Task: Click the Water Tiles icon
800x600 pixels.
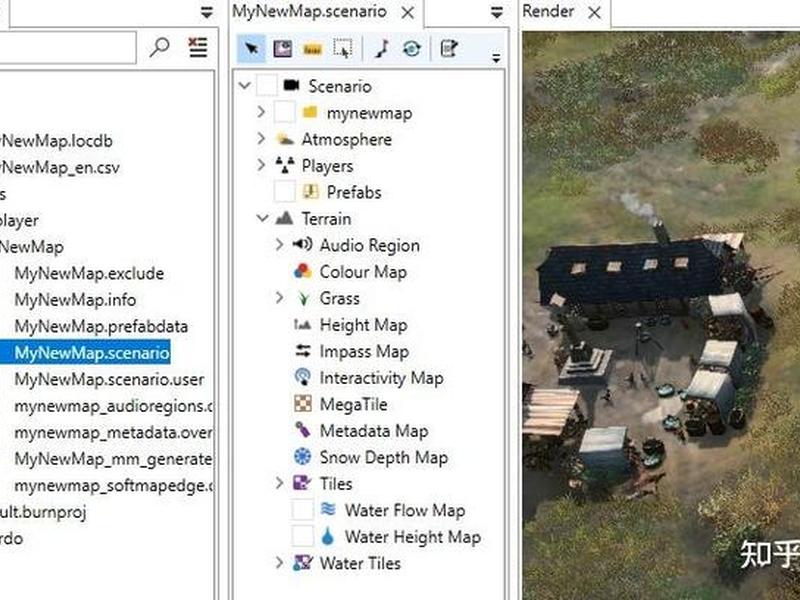Action: [303, 563]
